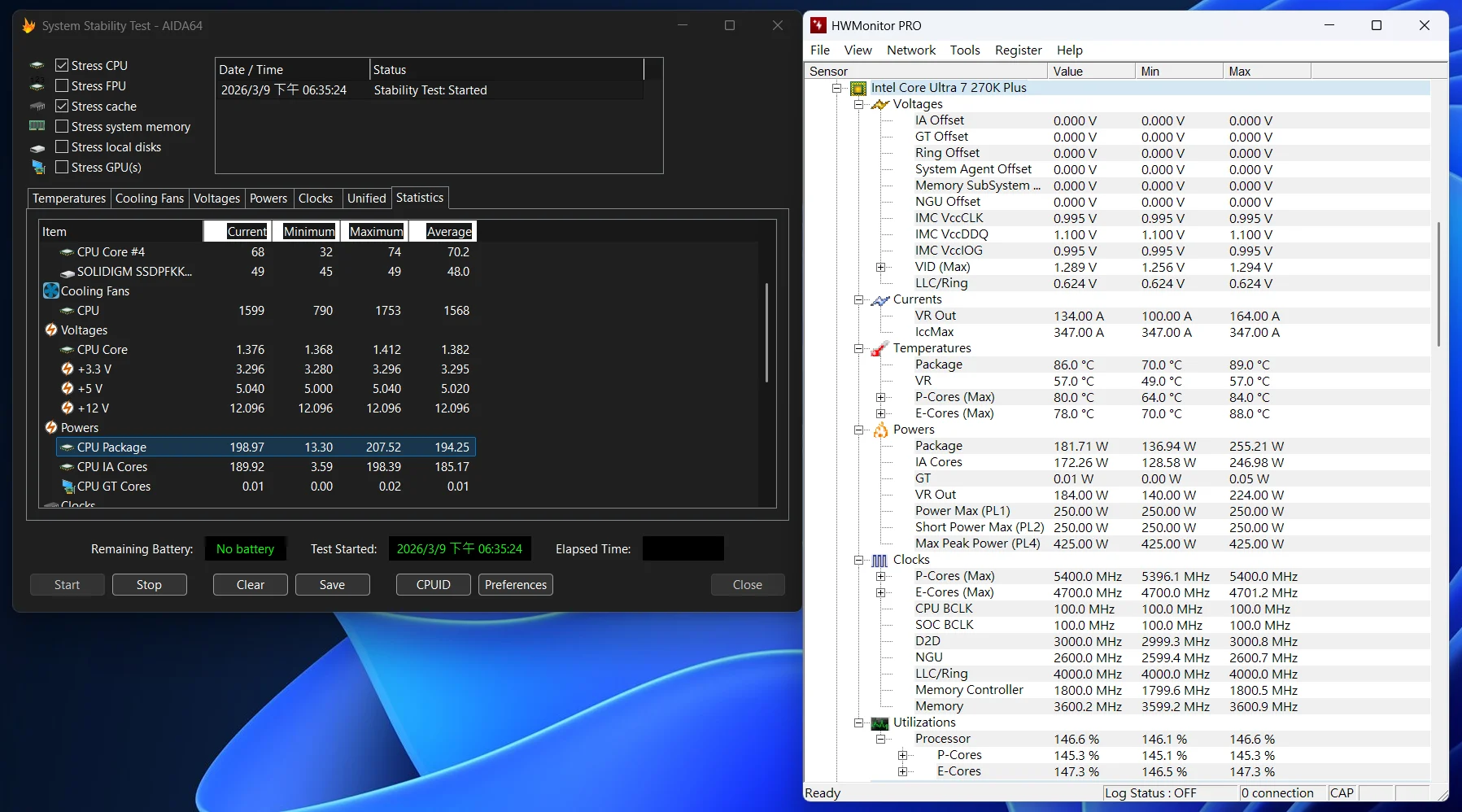
Task: Expand the P-Cores (Max) clocks node
Action: (880, 576)
